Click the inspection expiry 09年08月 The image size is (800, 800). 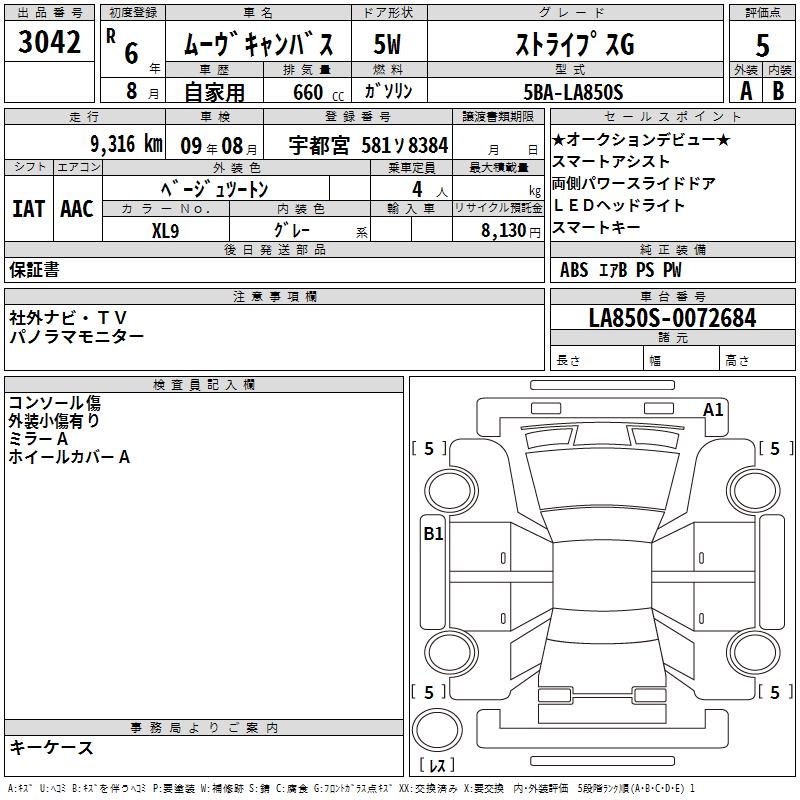[219, 146]
